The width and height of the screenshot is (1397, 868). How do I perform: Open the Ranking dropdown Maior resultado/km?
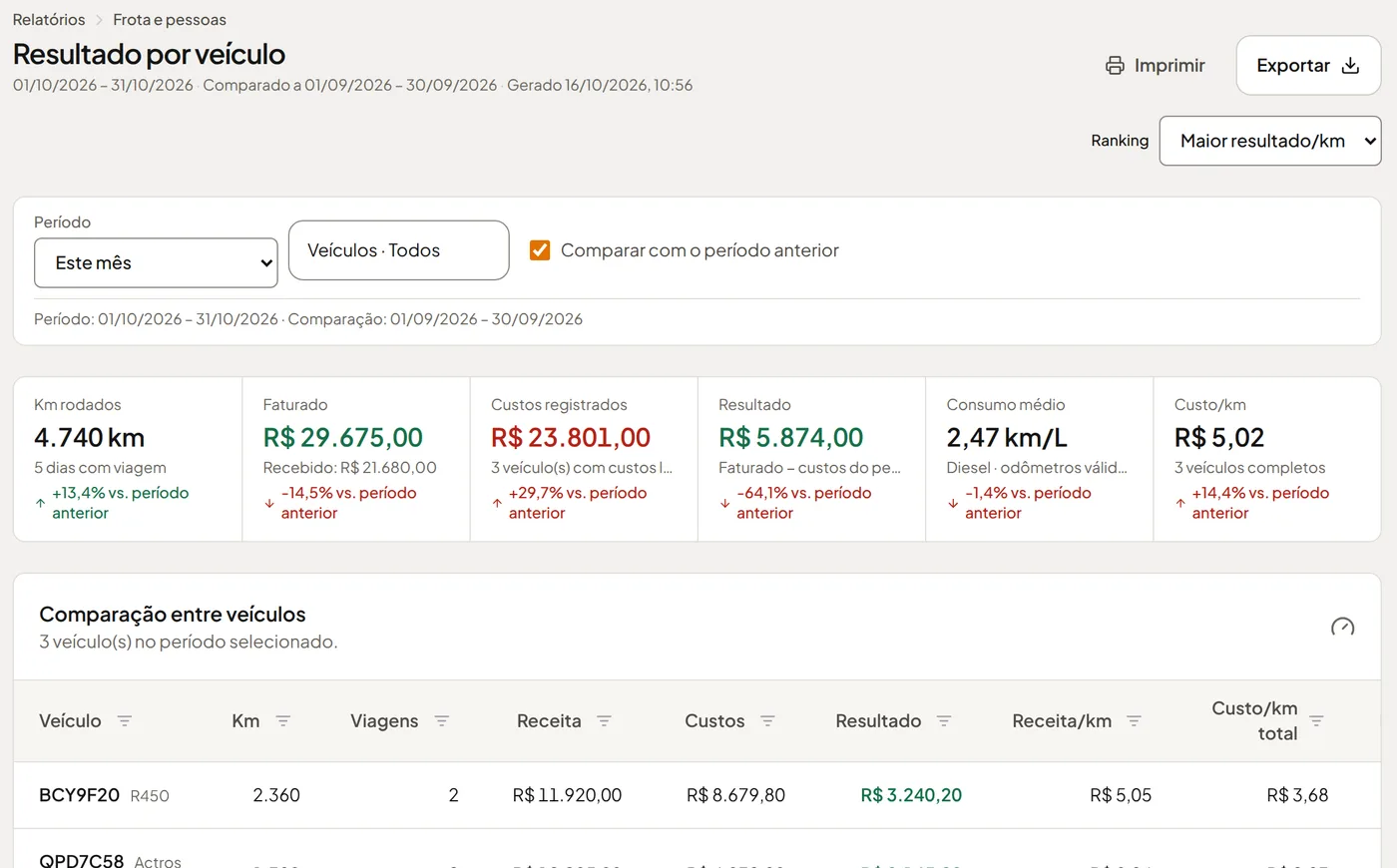coord(1270,141)
